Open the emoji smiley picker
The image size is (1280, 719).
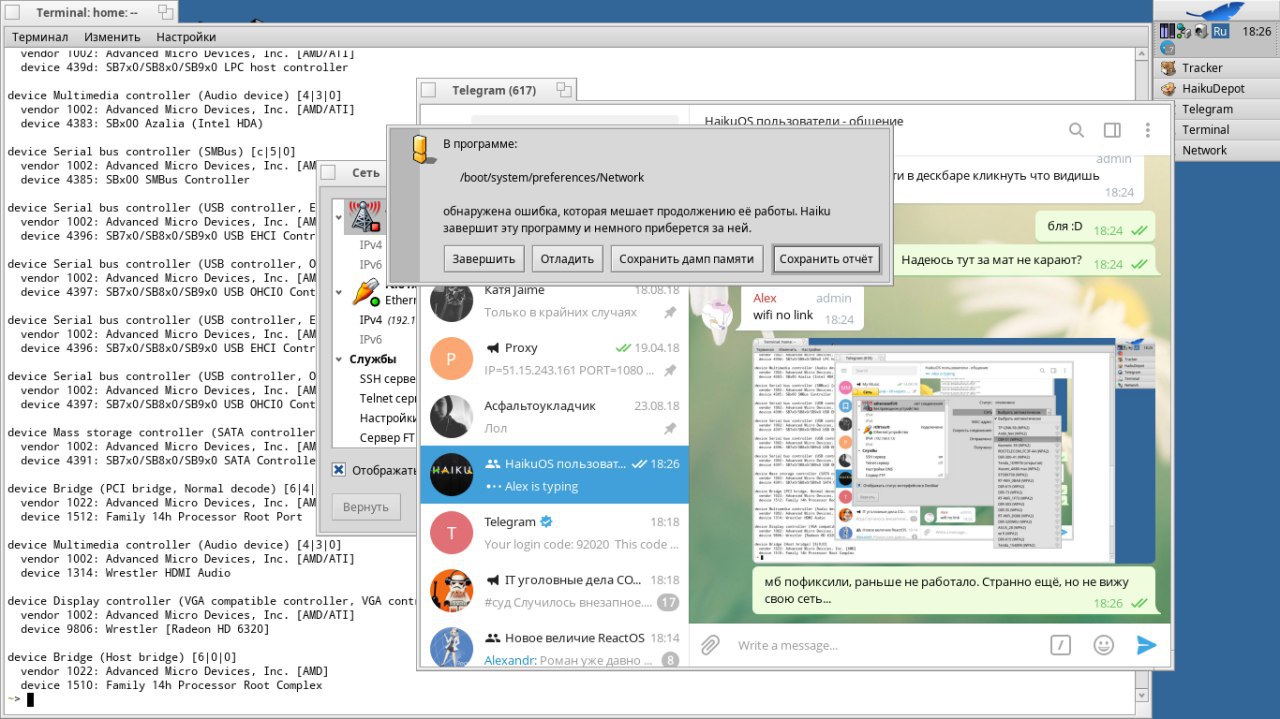tap(1104, 645)
